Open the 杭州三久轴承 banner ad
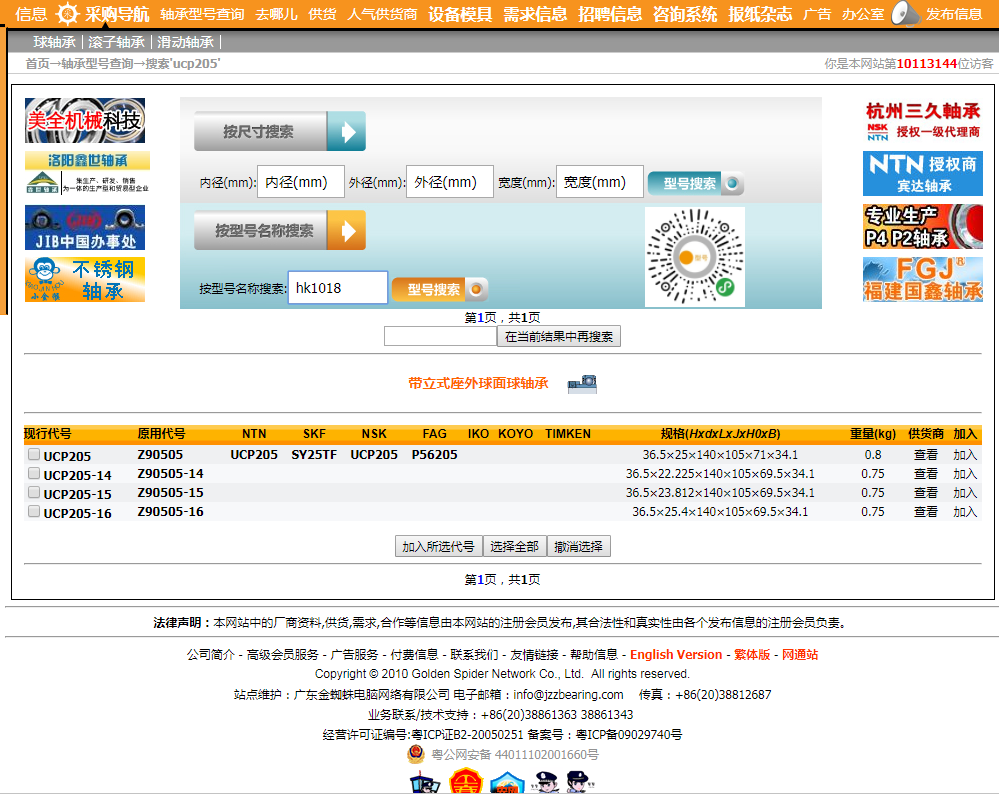 923,120
